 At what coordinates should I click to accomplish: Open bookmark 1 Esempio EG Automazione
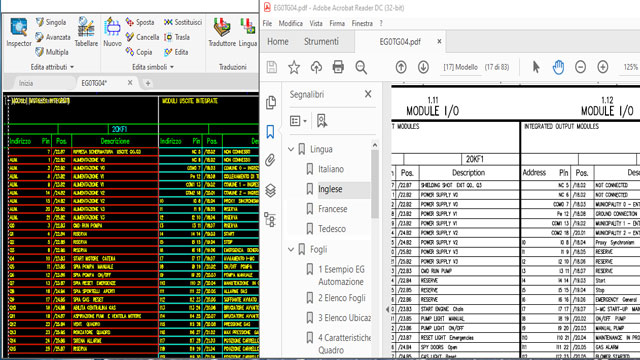coord(341,276)
